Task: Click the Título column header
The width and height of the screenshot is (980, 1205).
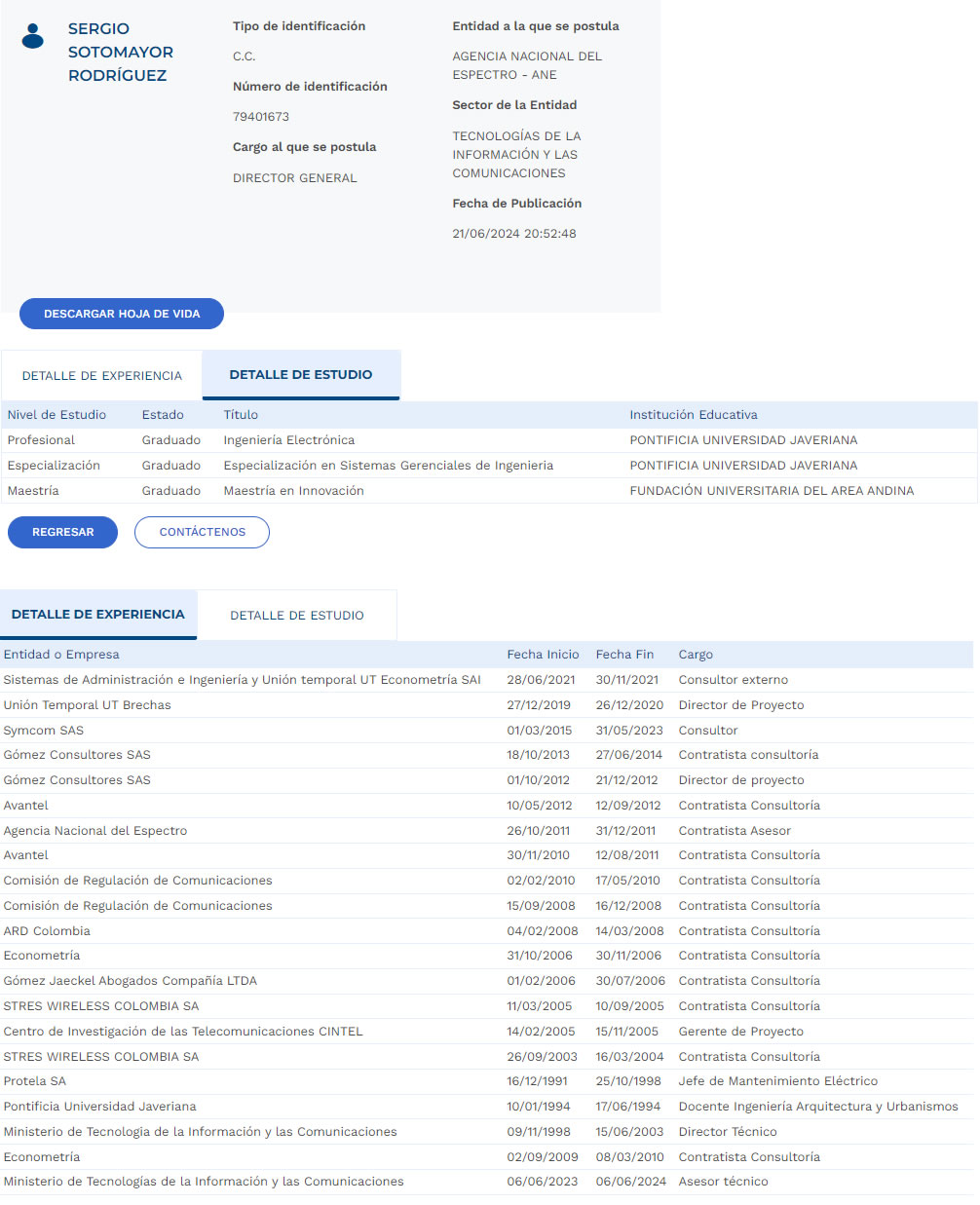Action: click(241, 415)
